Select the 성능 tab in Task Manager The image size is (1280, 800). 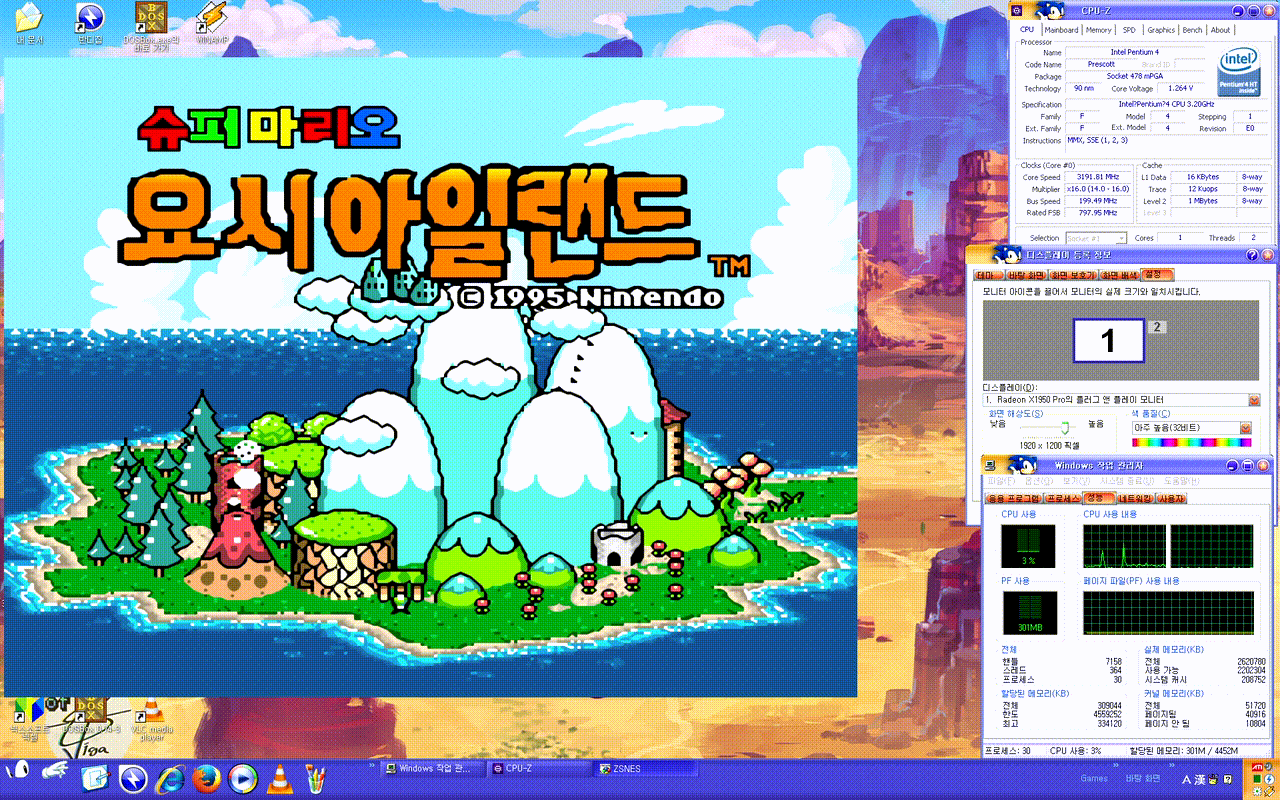(x=1098, y=497)
